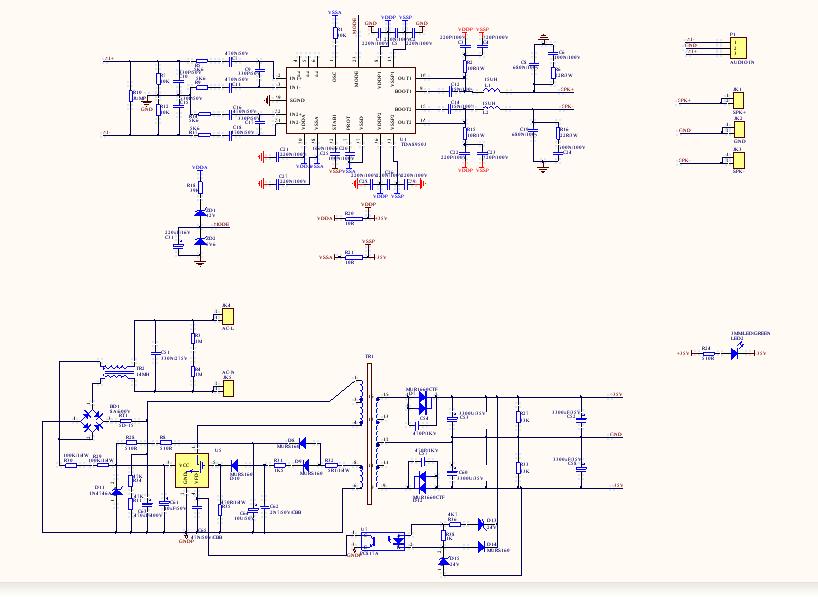Select capacitor C52 on the +35V rail
The width and height of the screenshot is (818, 597).
click(x=581, y=418)
